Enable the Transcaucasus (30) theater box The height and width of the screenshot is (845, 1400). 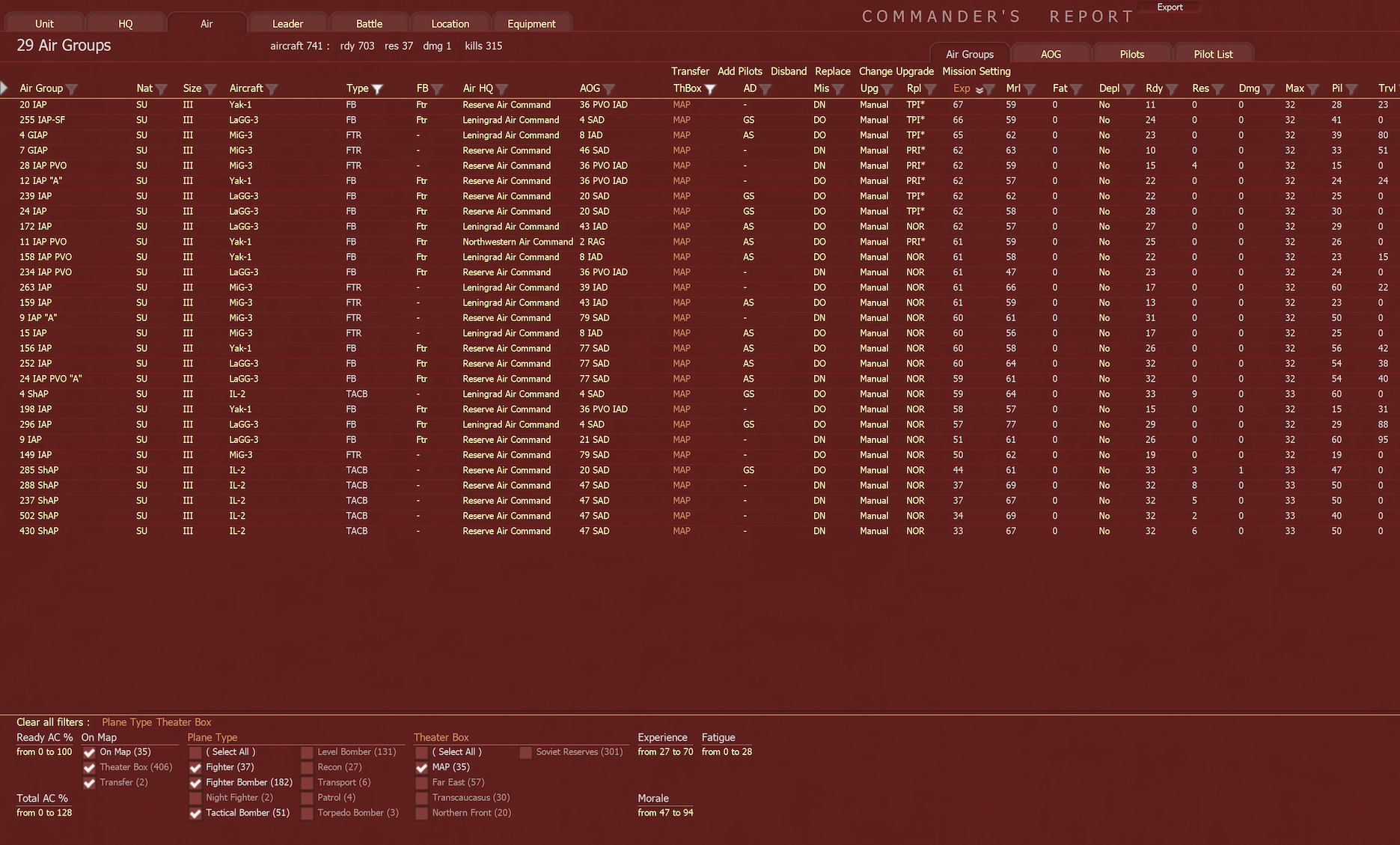tap(421, 798)
